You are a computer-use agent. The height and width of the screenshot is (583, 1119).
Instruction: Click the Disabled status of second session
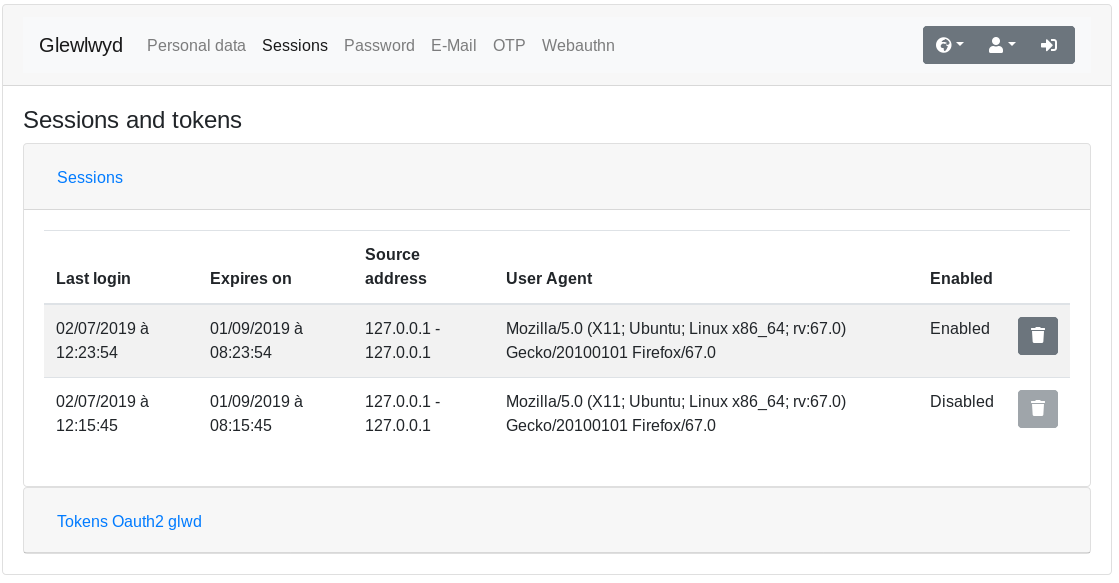pyautogui.click(x=961, y=401)
